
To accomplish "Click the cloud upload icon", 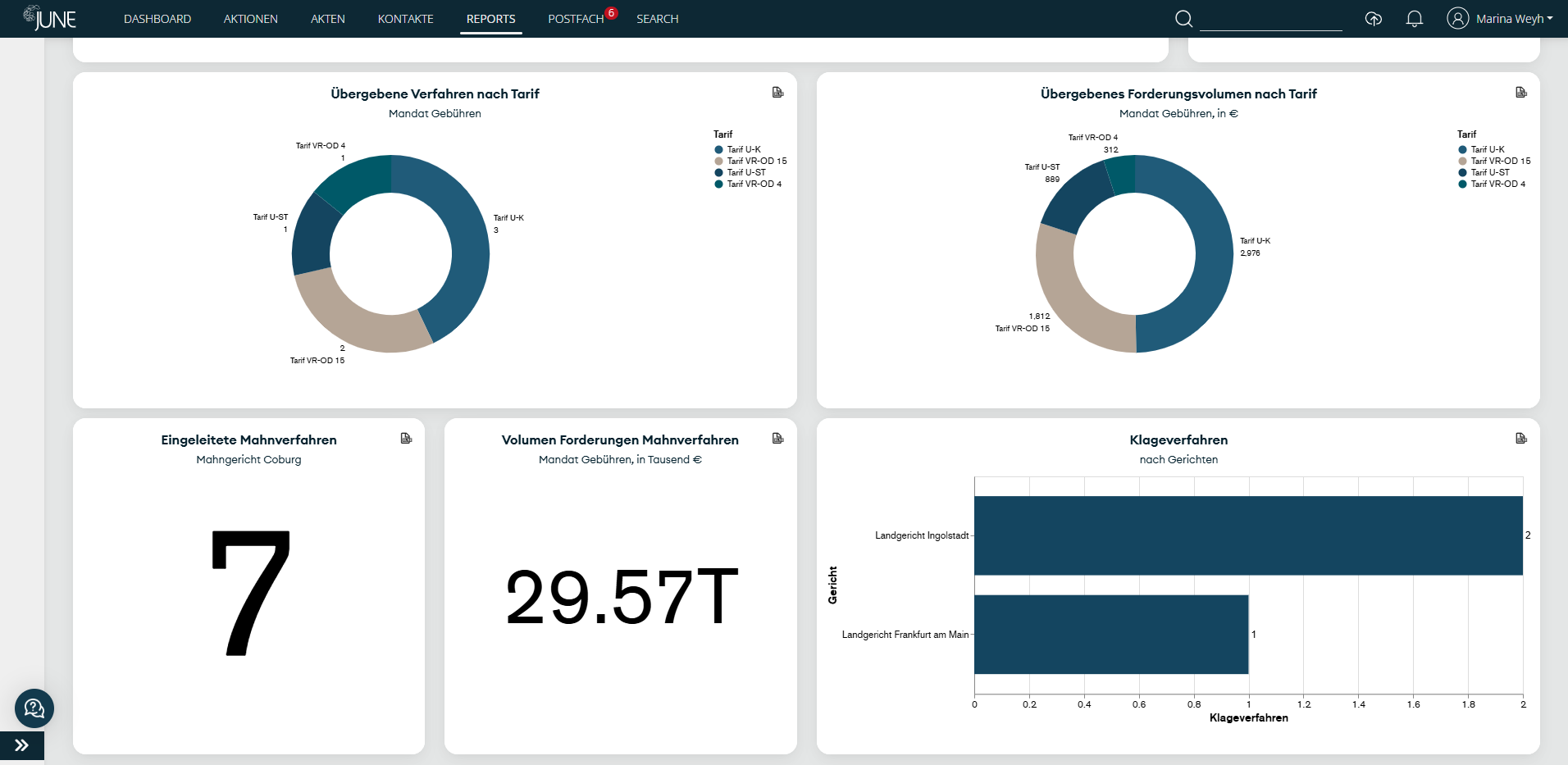I will click(x=1374, y=18).
